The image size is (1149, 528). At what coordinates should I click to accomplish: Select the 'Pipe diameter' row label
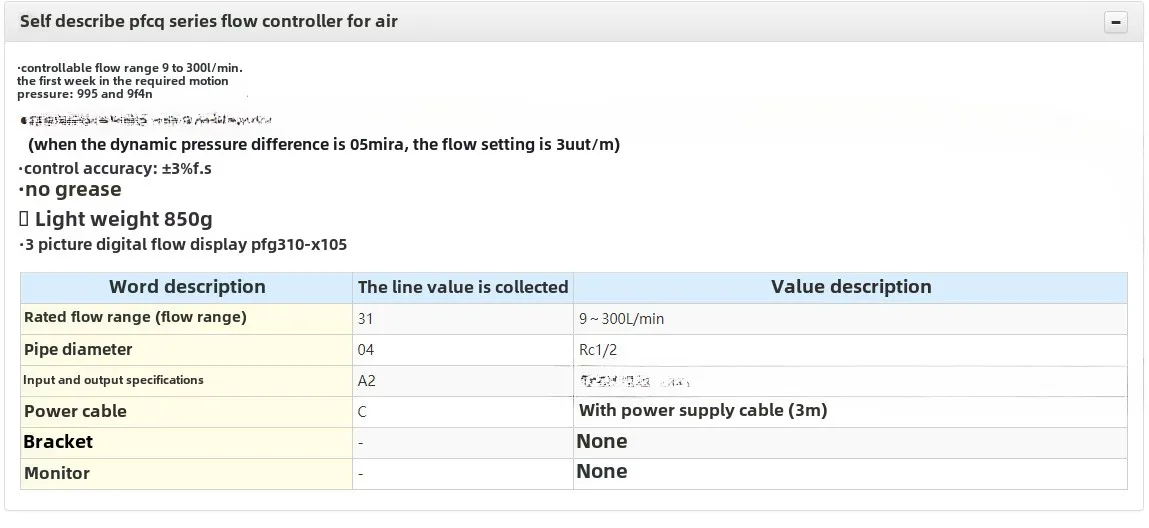coord(78,349)
